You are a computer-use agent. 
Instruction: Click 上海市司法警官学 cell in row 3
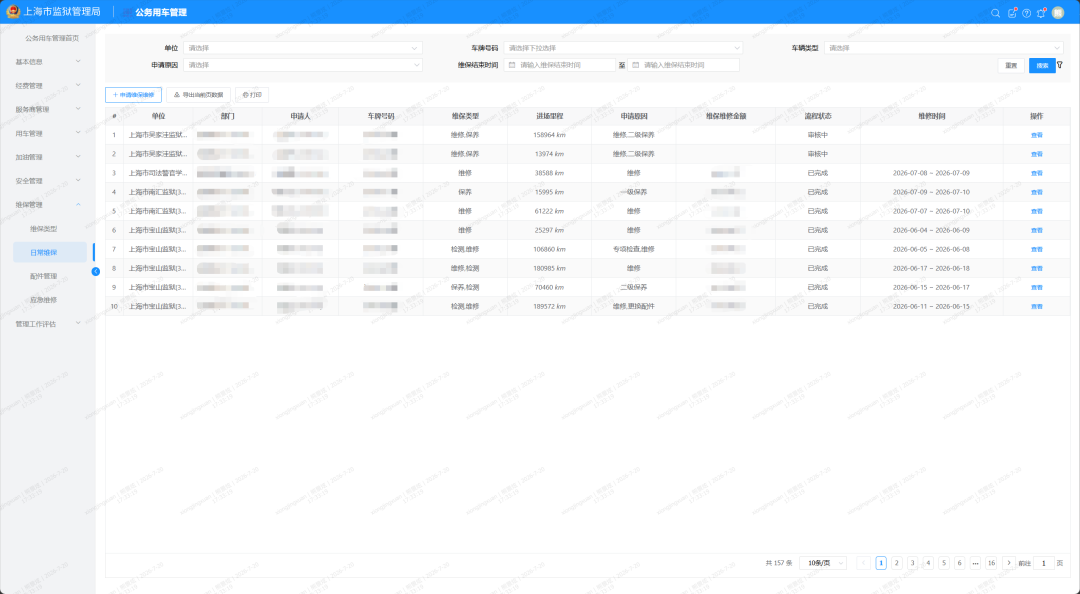[158, 174]
